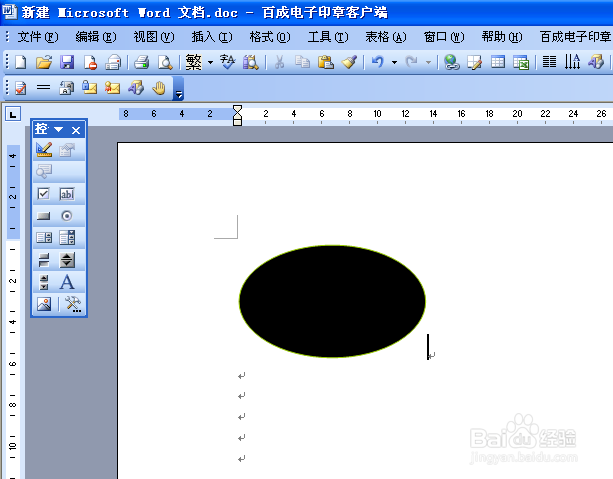Click the Copy icon
The height and width of the screenshot is (479, 613).
[302, 62]
